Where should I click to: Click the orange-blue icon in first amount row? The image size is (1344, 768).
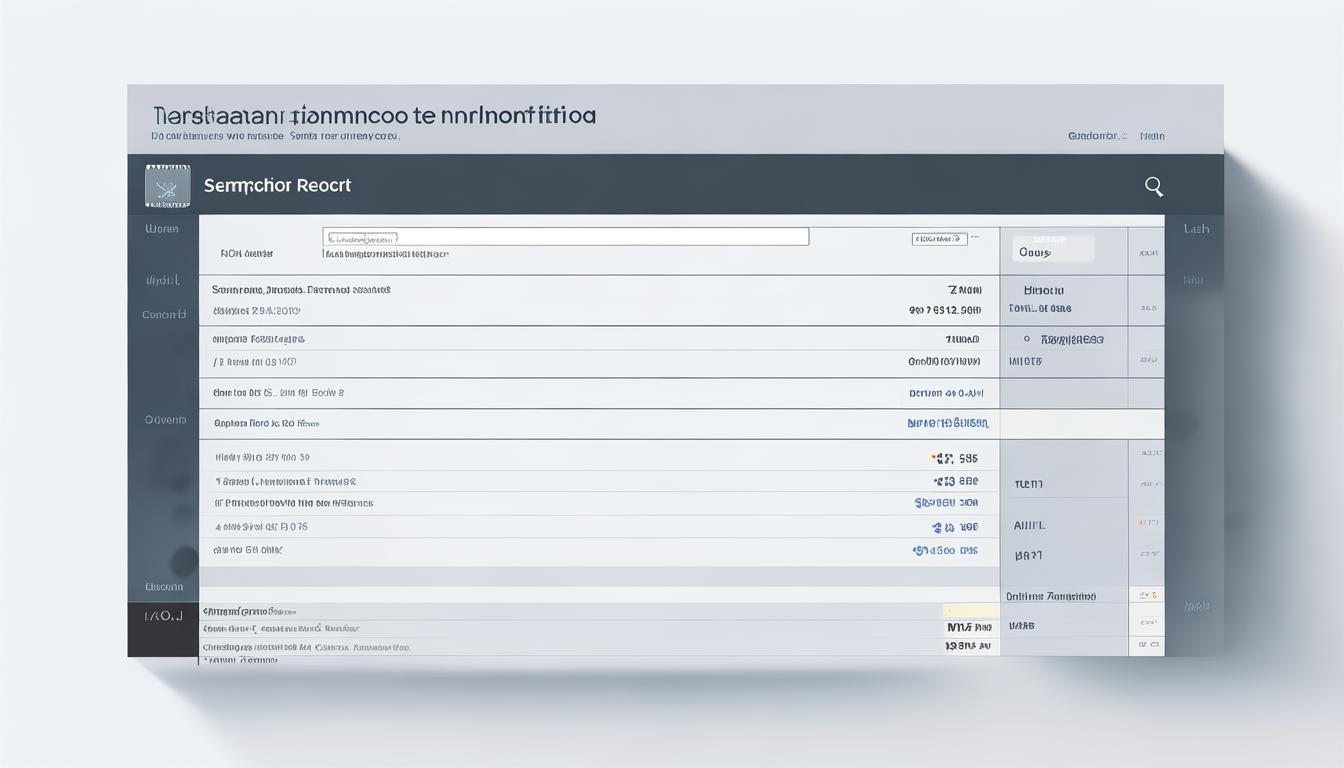pos(938,459)
